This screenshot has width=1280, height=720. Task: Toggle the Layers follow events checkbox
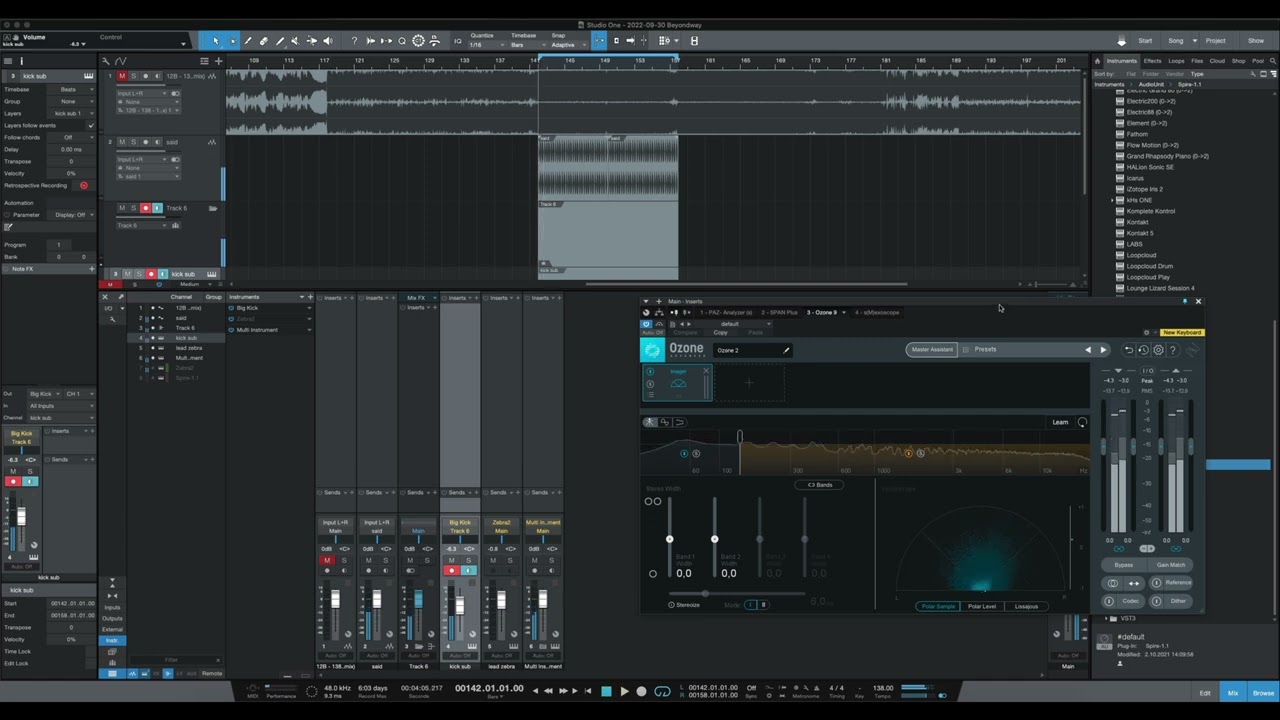(90, 125)
